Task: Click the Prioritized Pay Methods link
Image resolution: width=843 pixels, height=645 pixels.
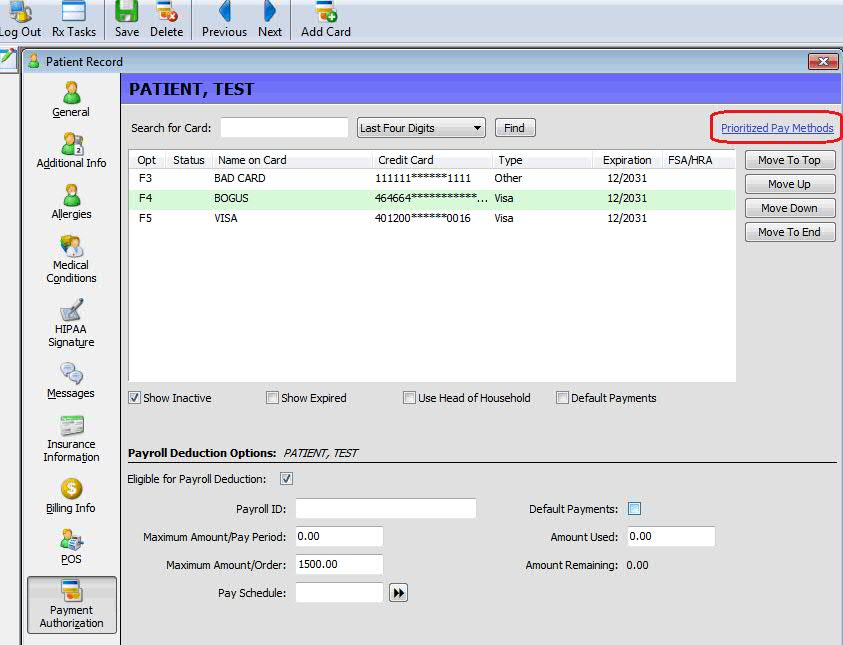Action: pyautogui.click(x=777, y=128)
